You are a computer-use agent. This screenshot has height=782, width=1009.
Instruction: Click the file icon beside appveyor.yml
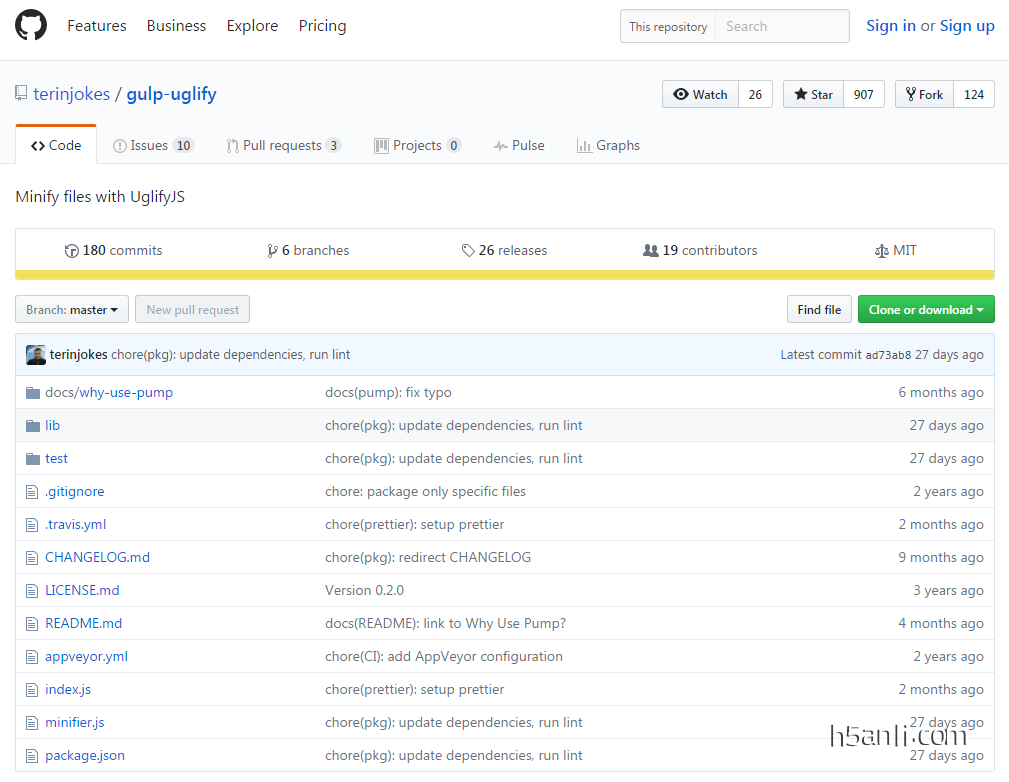(x=32, y=656)
